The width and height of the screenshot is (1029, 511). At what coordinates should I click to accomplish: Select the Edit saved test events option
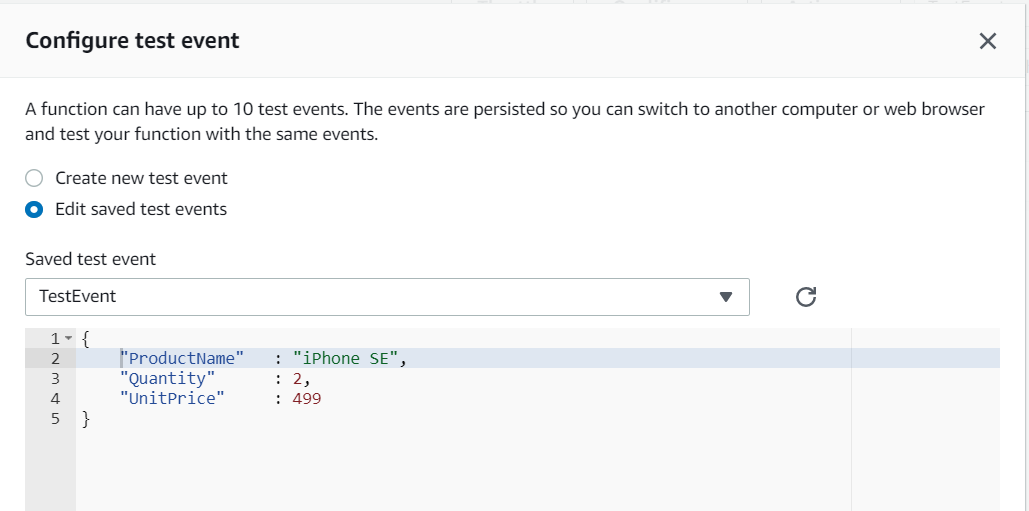tap(34, 210)
